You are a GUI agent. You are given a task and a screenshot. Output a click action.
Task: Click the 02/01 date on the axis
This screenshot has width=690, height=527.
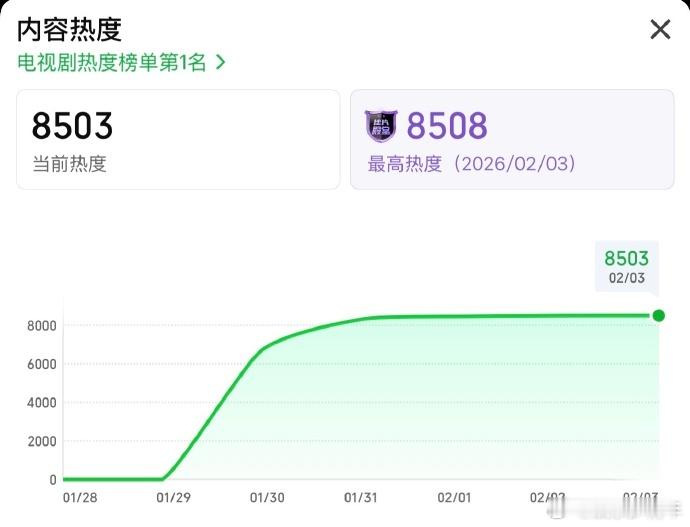pos(454,498)
